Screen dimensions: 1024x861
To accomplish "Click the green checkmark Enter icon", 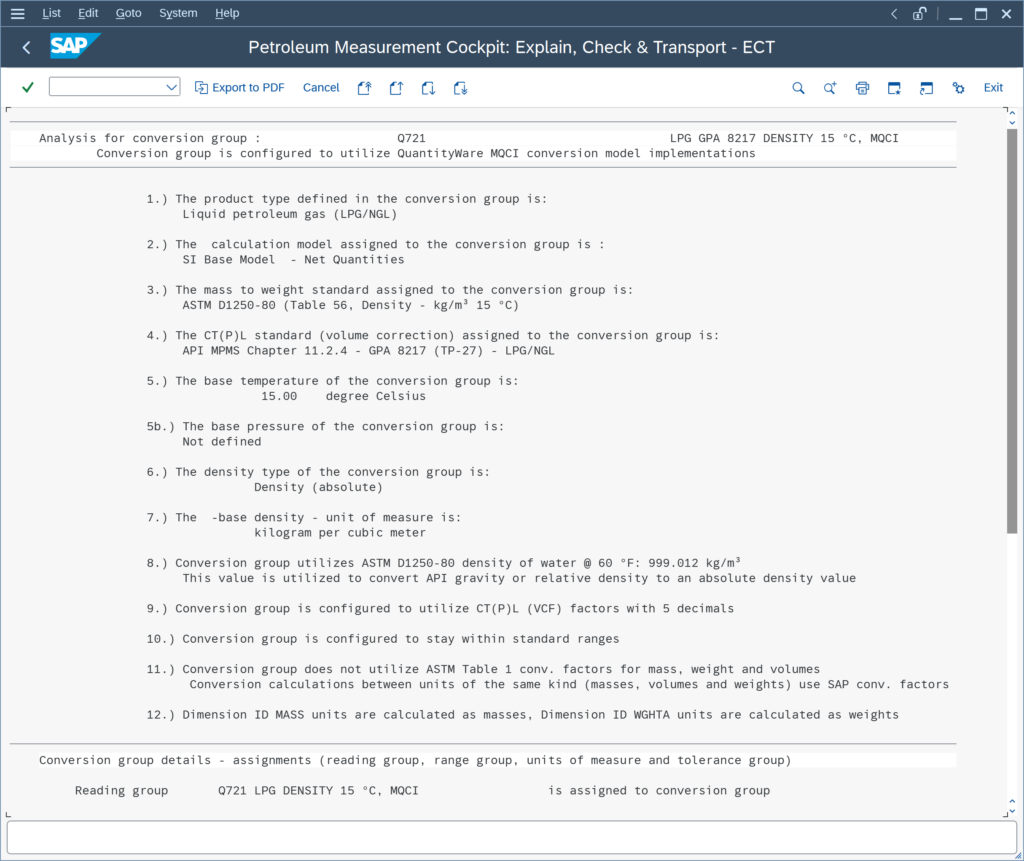I will point(27,88).
